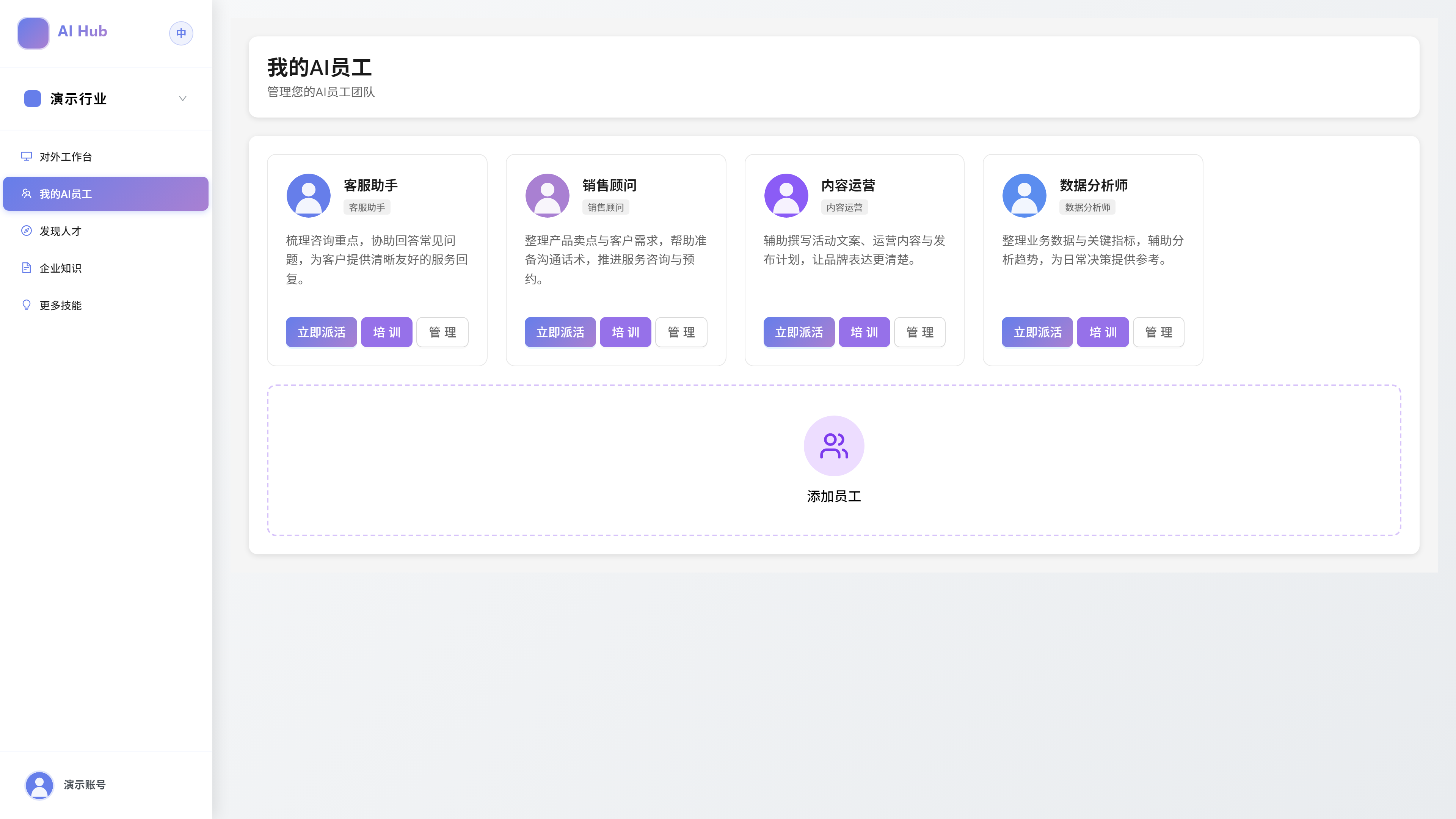The width and height of the screenshot is (1456, 819).
Task: Click 管理 for 客服助手
Action: tap(442, 333)
